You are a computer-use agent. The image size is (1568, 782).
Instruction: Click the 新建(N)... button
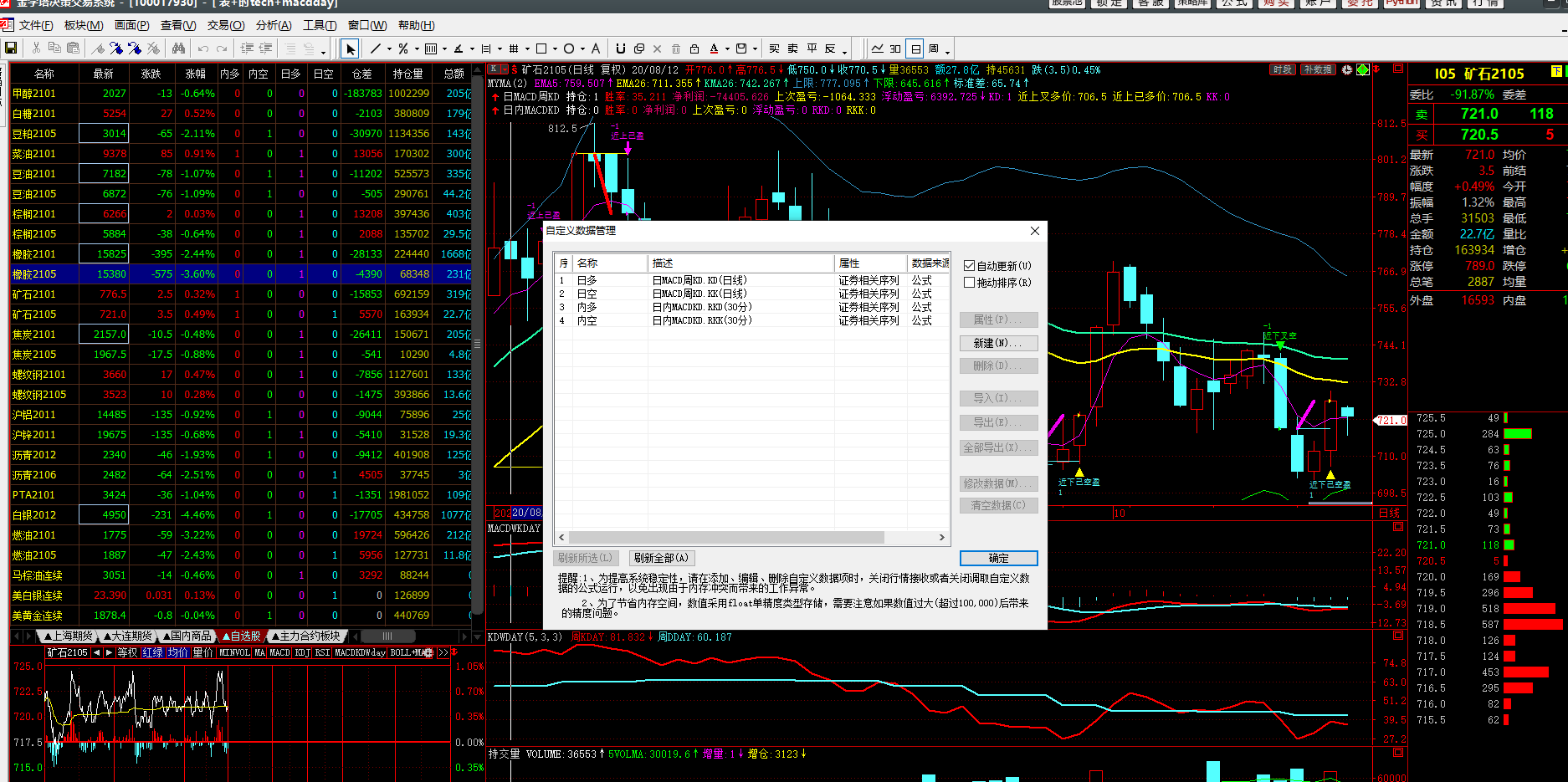pos(998,343)
